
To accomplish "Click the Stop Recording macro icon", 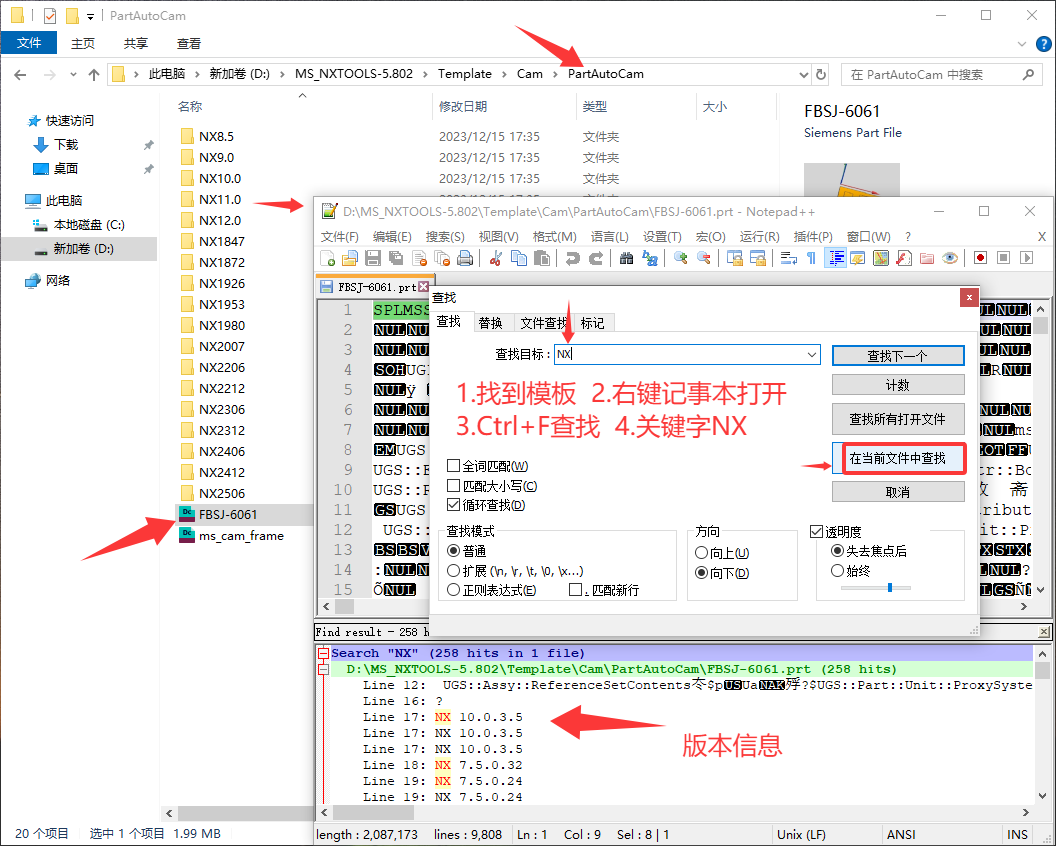I will 1003,258.
